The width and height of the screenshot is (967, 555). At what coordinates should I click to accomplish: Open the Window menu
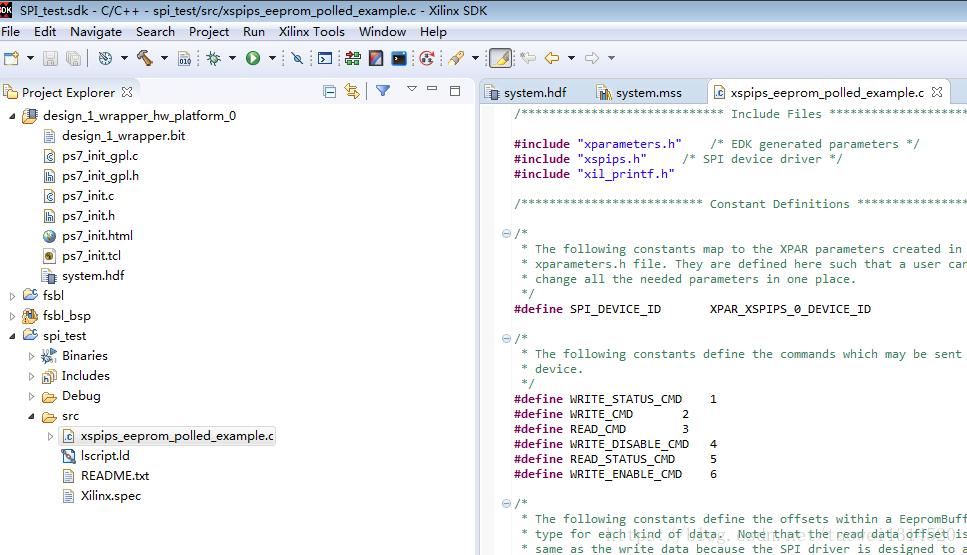pos(382,31)
